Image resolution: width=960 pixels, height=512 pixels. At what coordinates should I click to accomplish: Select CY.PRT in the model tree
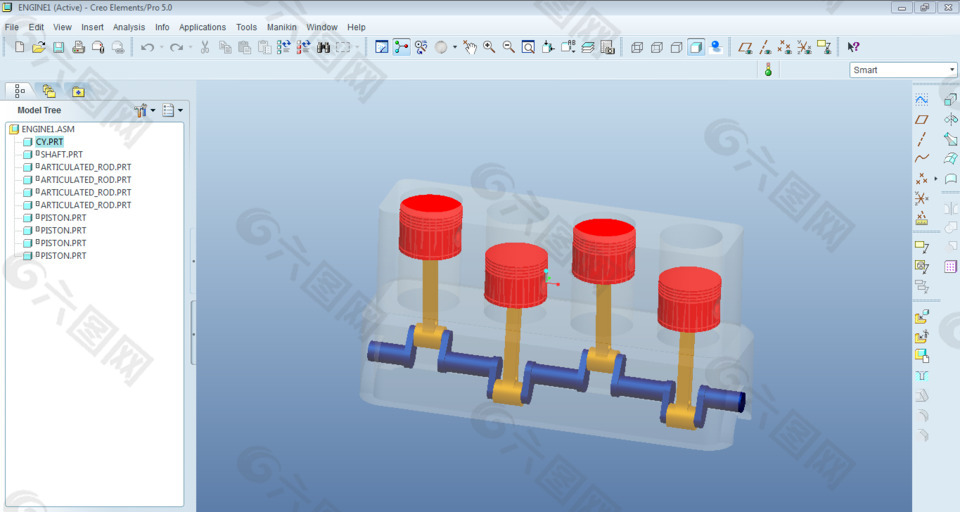pos(49,142)
